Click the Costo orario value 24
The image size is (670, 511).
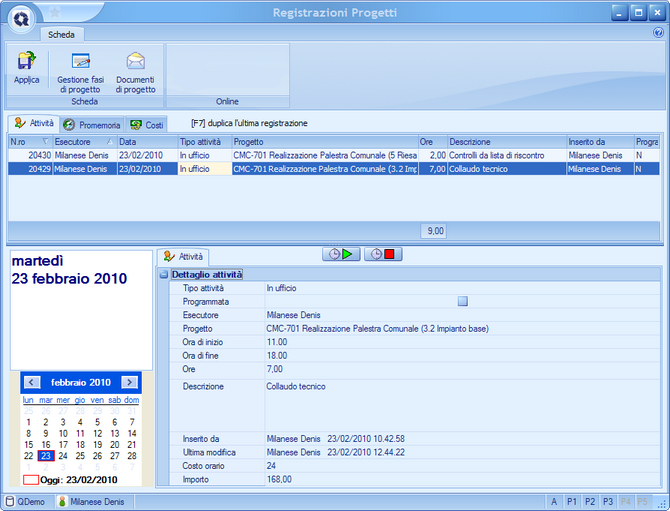click(463, 466)
